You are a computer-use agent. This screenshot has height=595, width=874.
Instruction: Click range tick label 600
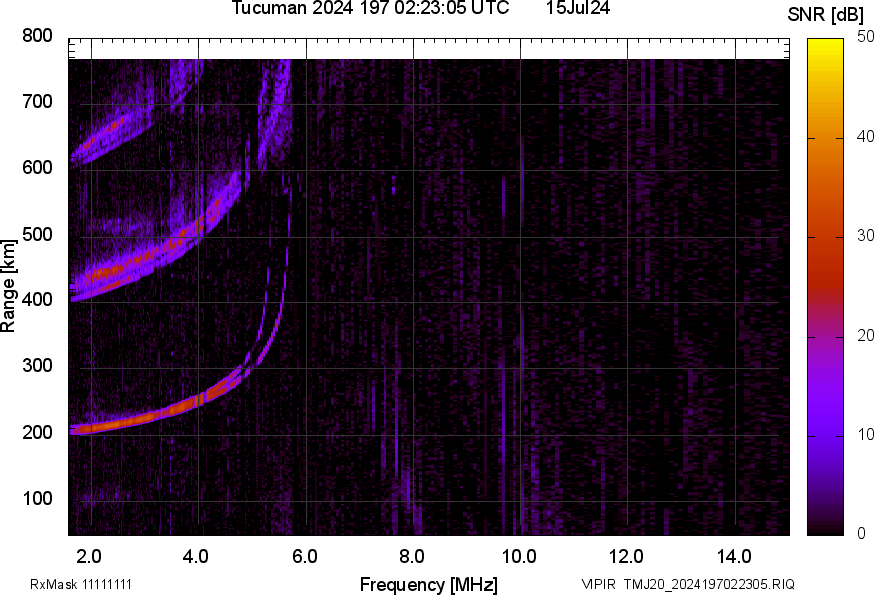37,168
